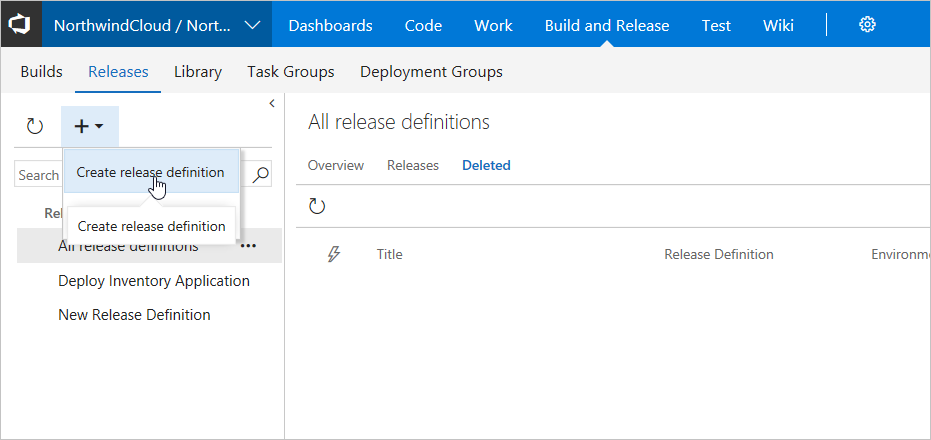This screenshot has width=931, height=440.
Task: Expand the NorthwindCloud project selector
Action: click(157, 25)
